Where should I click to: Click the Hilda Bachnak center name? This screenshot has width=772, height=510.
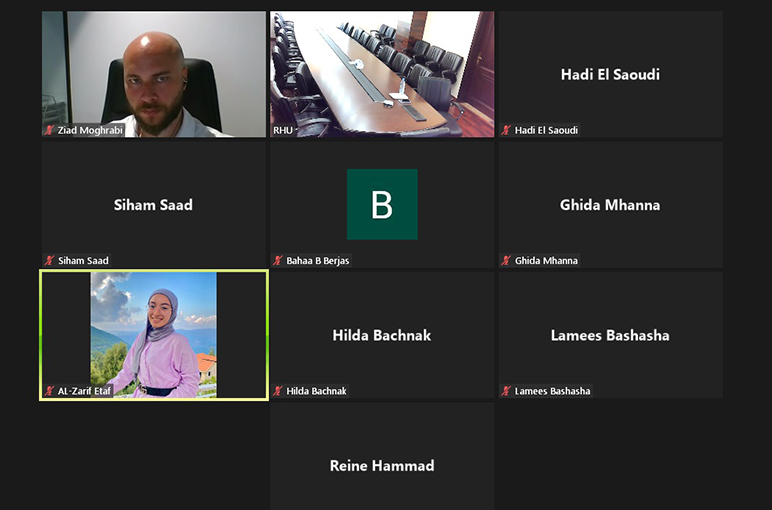tap(382, 335)
